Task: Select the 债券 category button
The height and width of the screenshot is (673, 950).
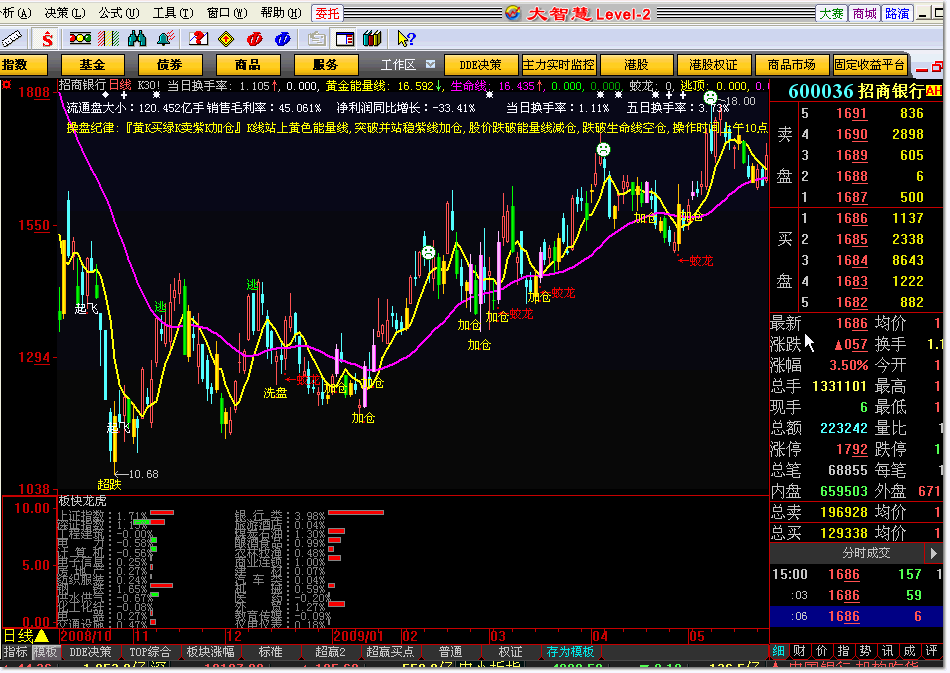Action: coord(170,65)
